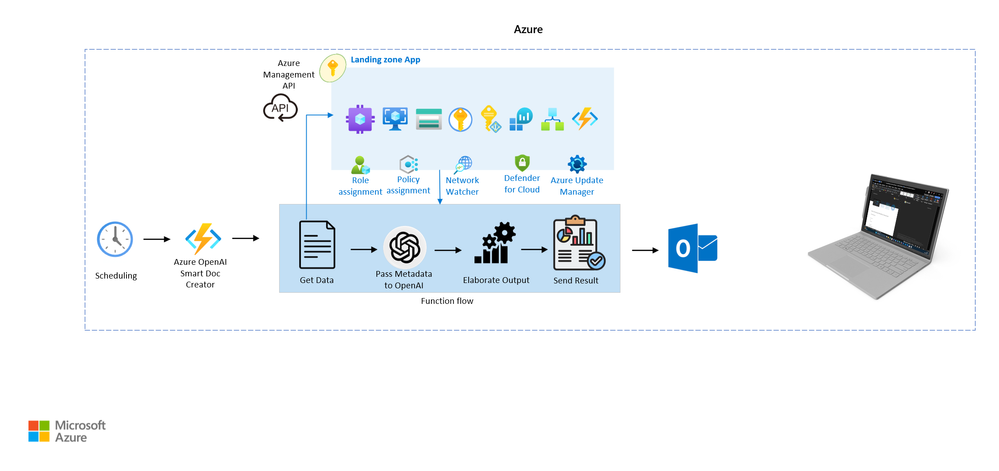
Task: Click the "Landing zone App" label
Action: 385,60
